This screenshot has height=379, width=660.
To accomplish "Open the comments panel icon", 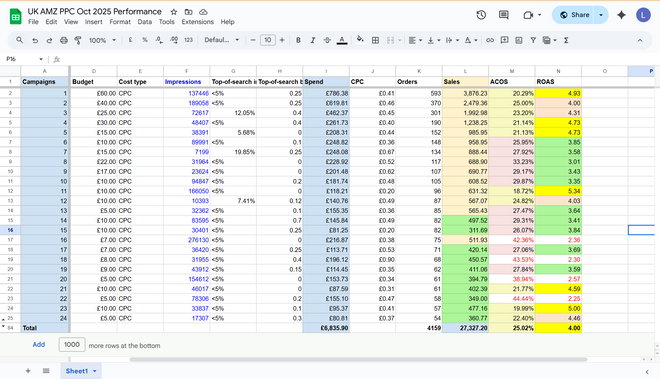I will 503,15.
